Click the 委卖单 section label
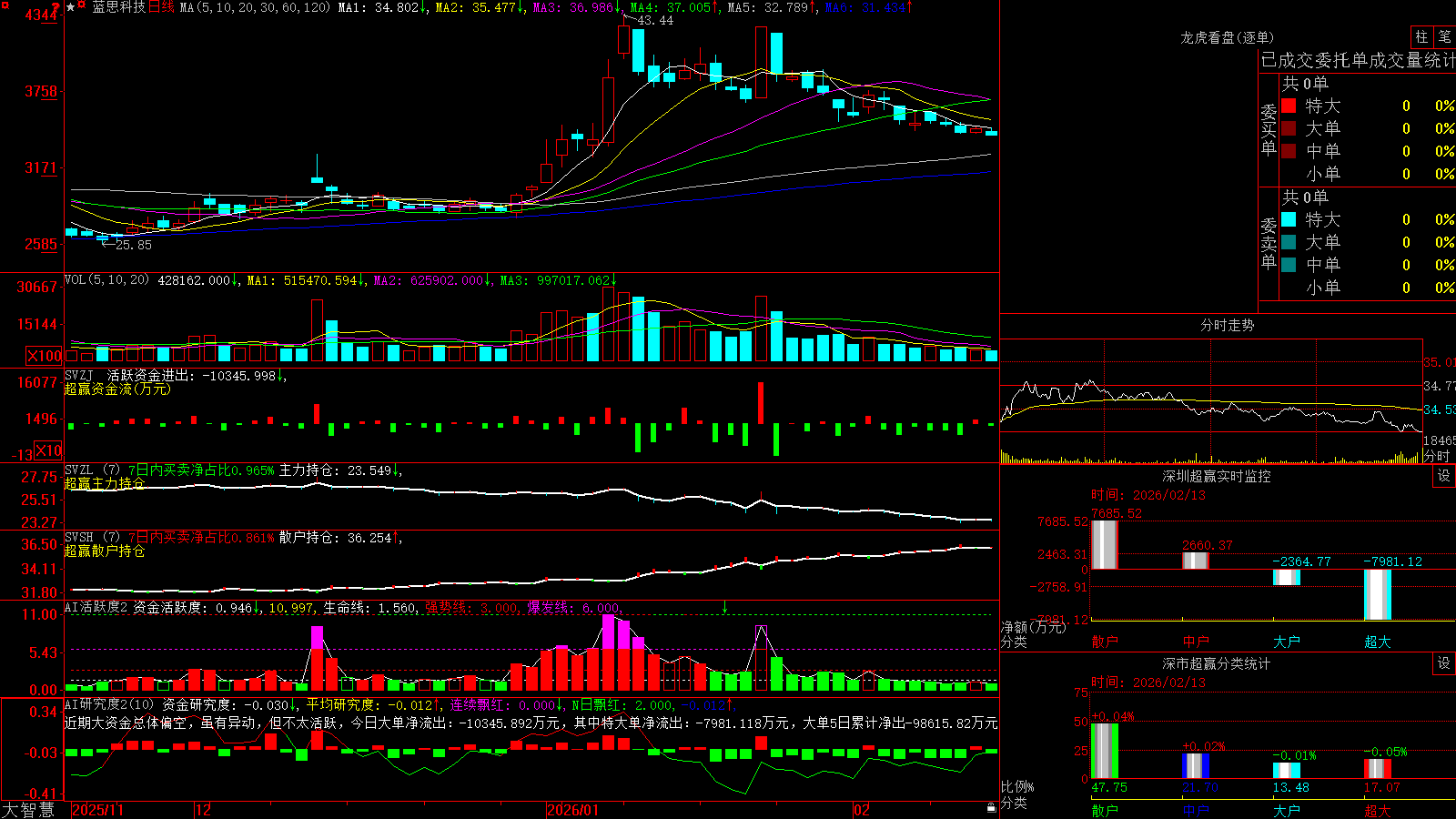 click(1269, 244)
